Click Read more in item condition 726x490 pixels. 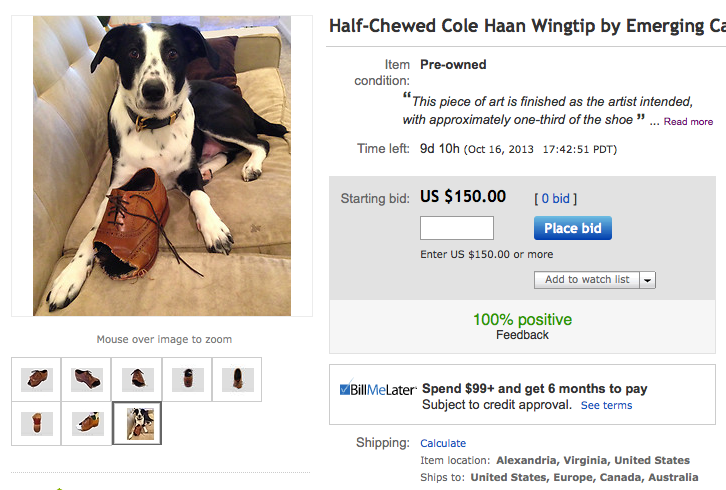[688, 122]
